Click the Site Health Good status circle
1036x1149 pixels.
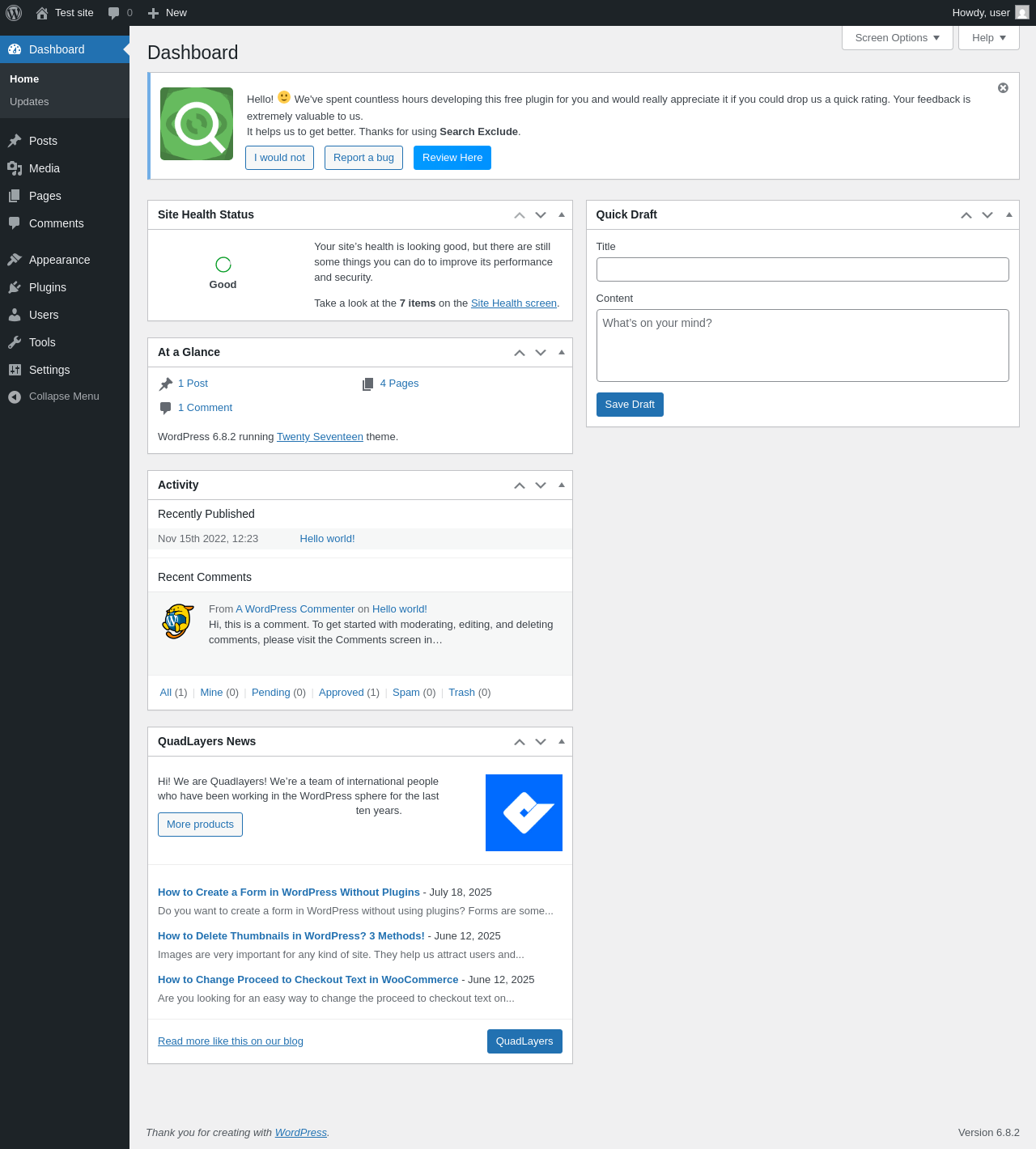point(223,265)
